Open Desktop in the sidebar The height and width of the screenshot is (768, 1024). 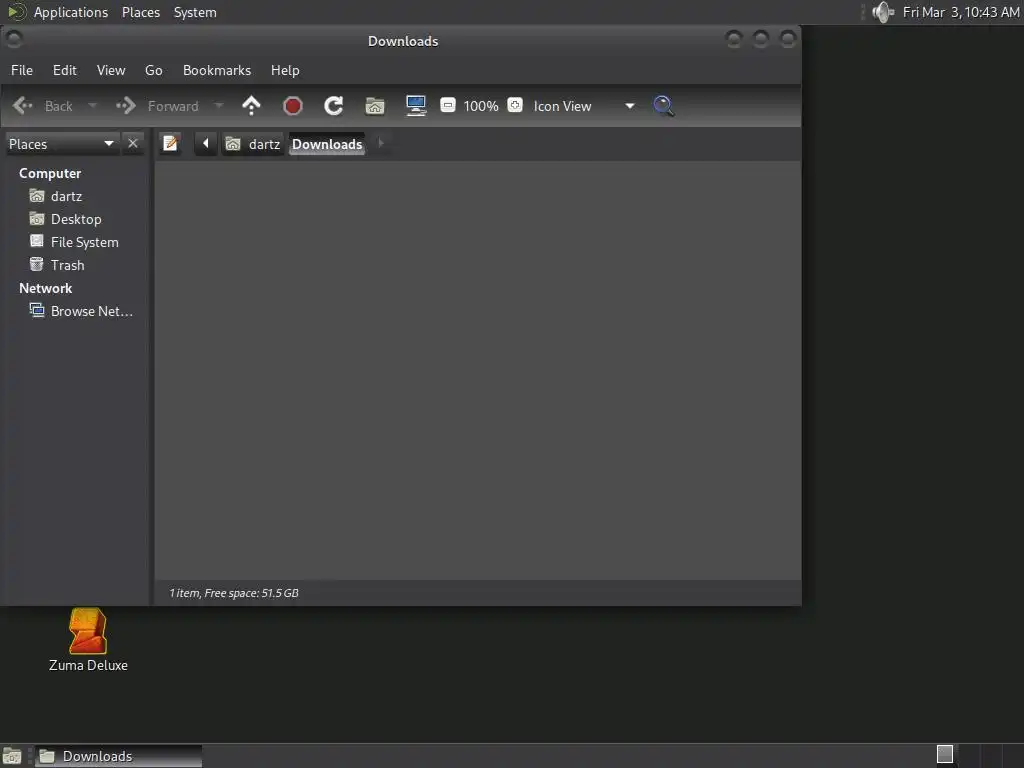coord(76,219)
